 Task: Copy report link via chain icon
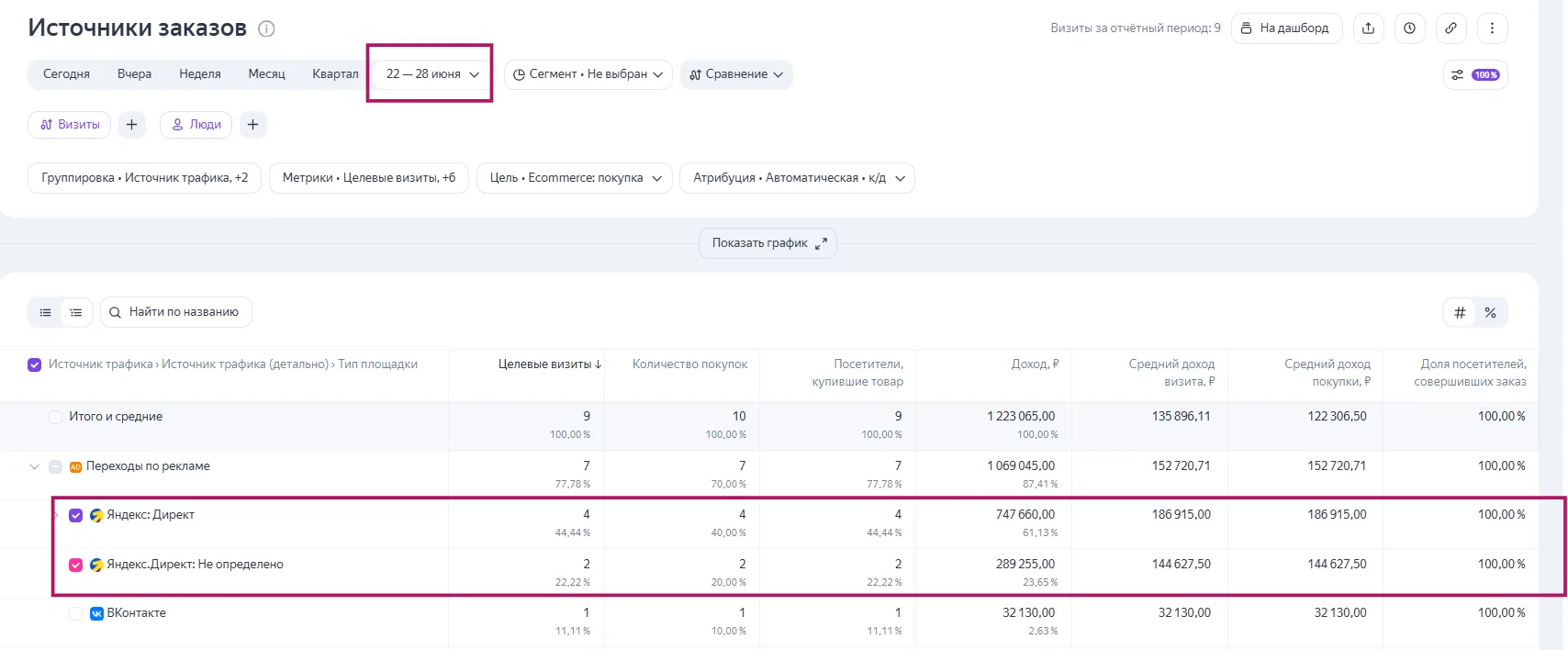1450,28
